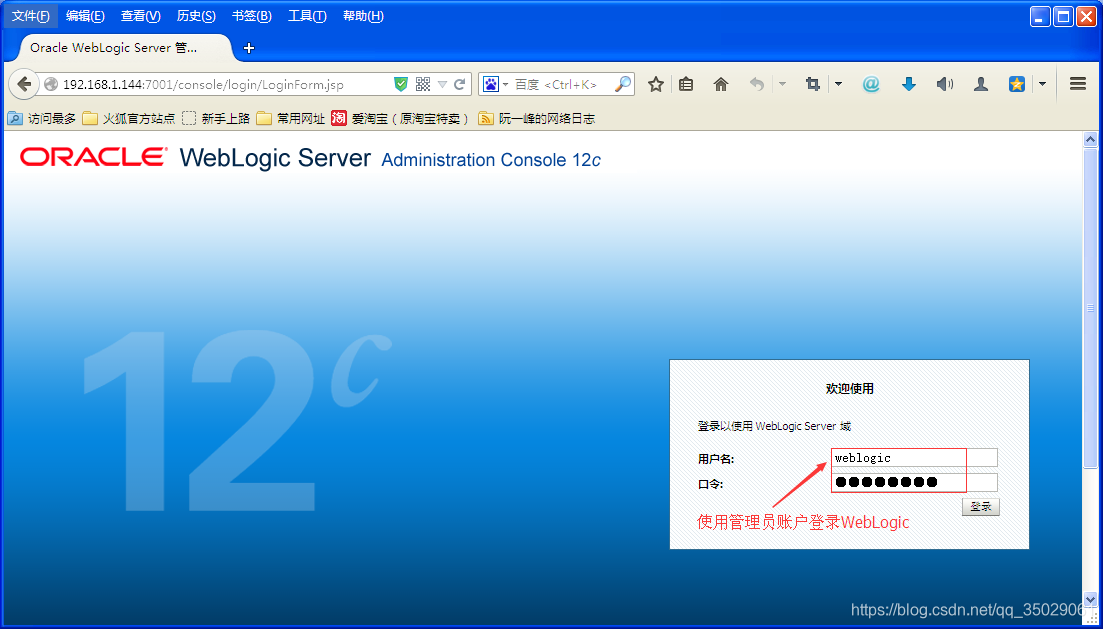
Task: Open downloads with the blue down arrow
Action: 909,84
